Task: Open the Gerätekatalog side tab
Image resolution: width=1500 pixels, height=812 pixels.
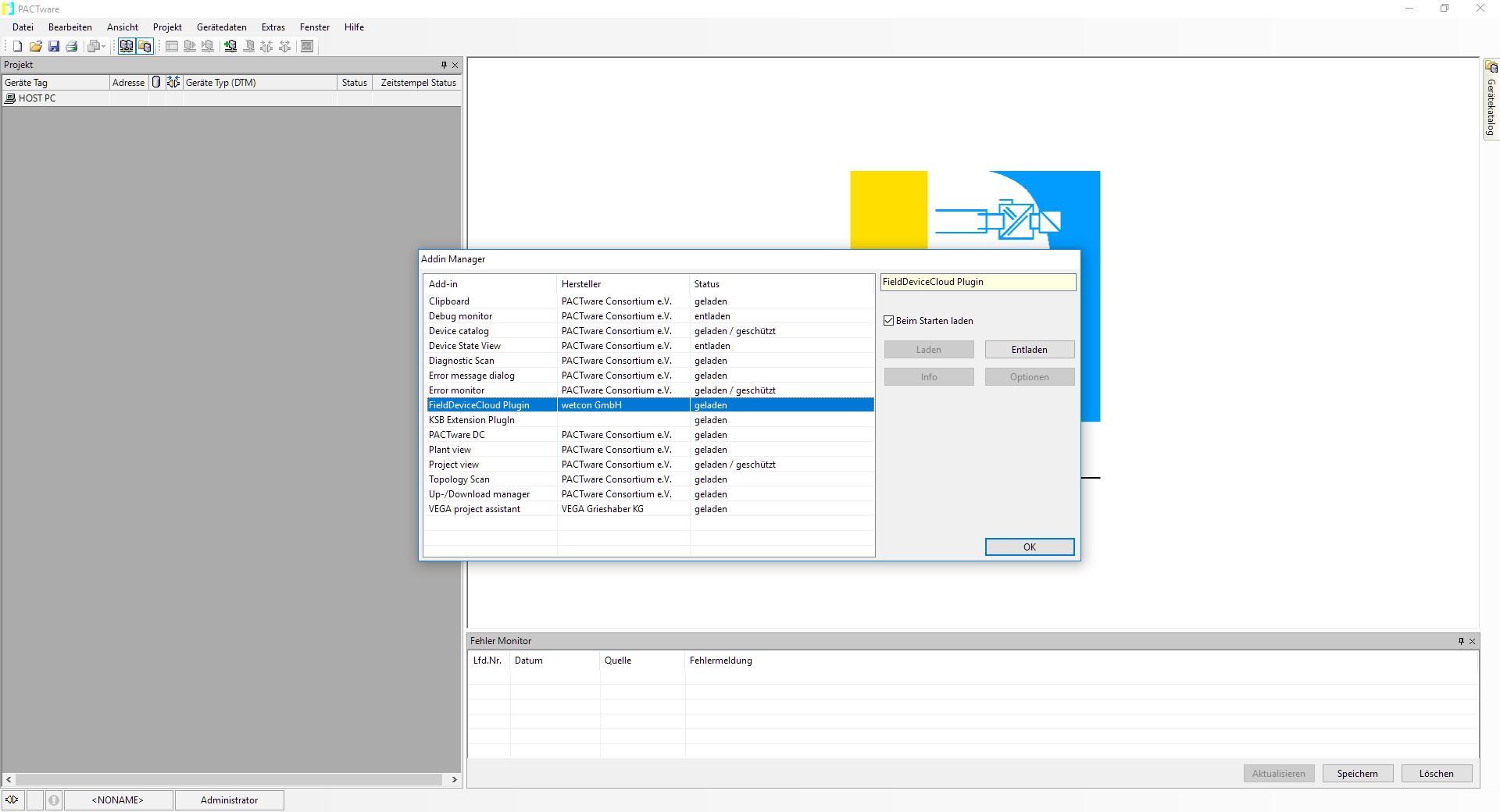Action: 1491,99
